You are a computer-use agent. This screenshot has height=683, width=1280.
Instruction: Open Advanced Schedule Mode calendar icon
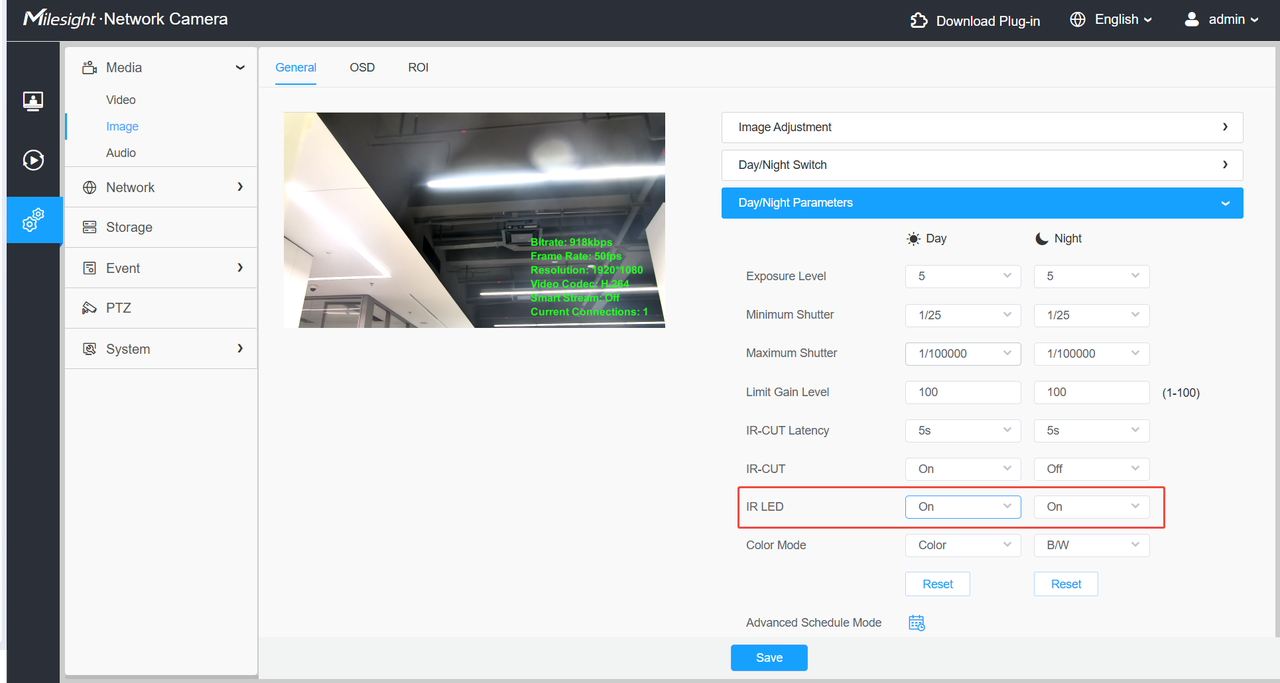pyautogui.click(x=917, y=623)
